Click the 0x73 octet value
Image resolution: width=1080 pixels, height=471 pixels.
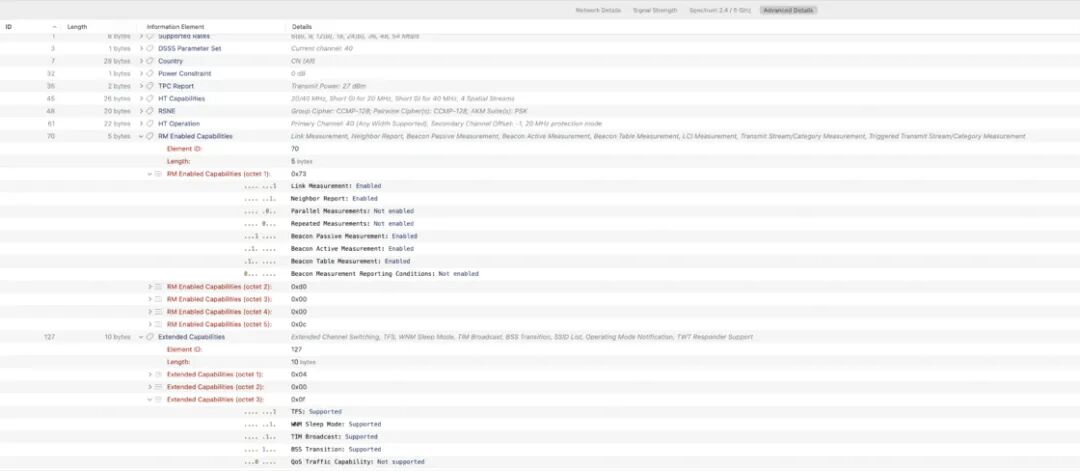pyautogui.click(x=298, y=174)
